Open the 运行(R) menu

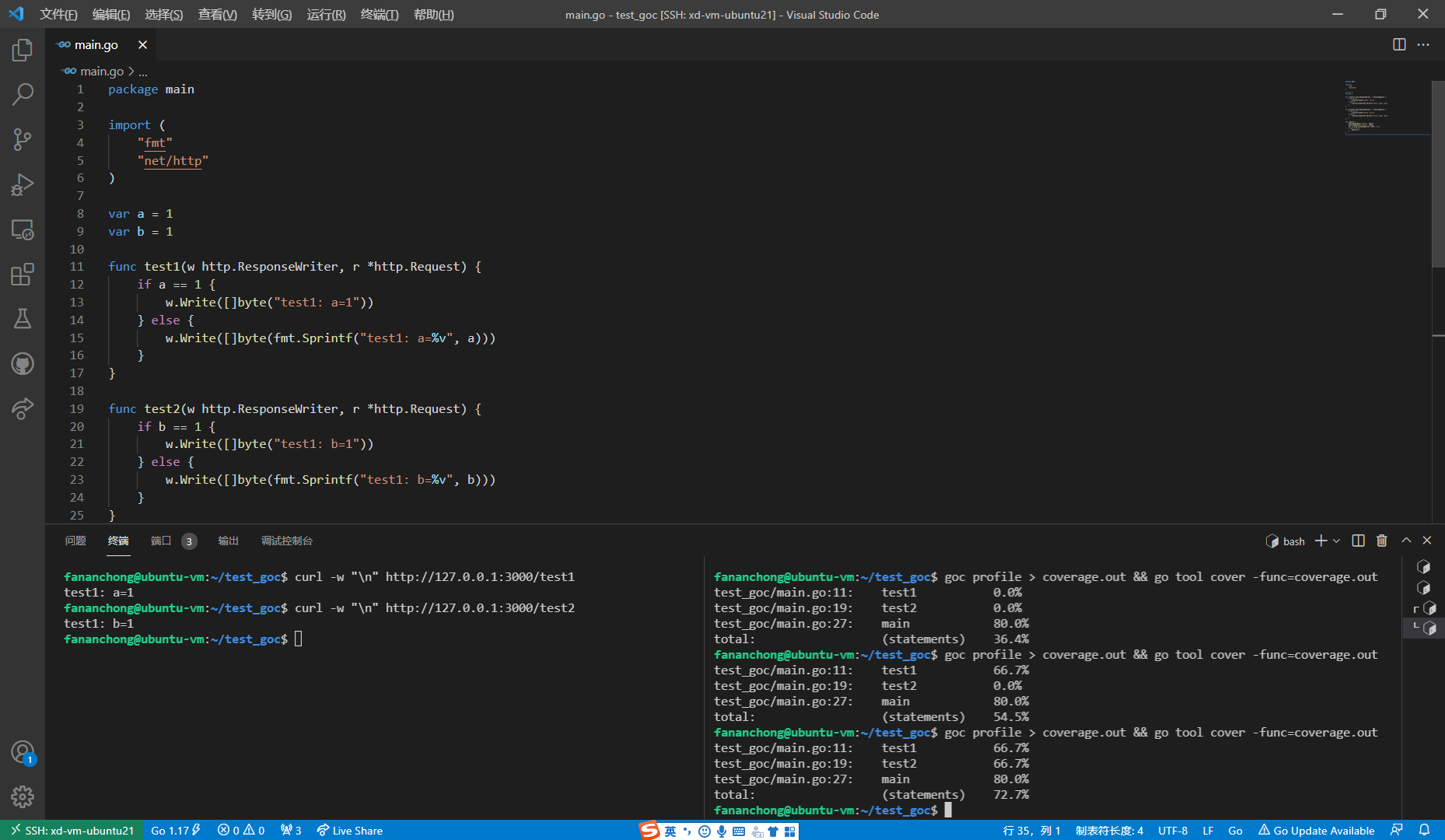click(x=326, y=15)
